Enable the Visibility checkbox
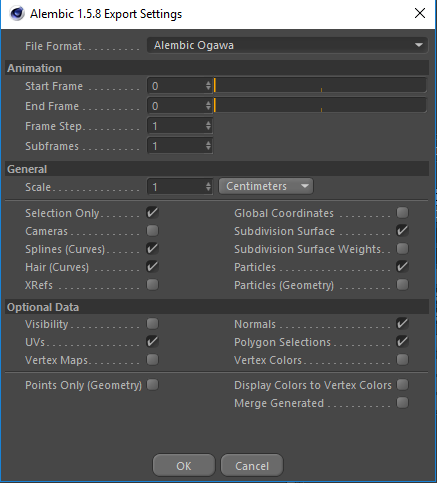The image size is (437, 483). pyautogui.click(x=152, y=324)
